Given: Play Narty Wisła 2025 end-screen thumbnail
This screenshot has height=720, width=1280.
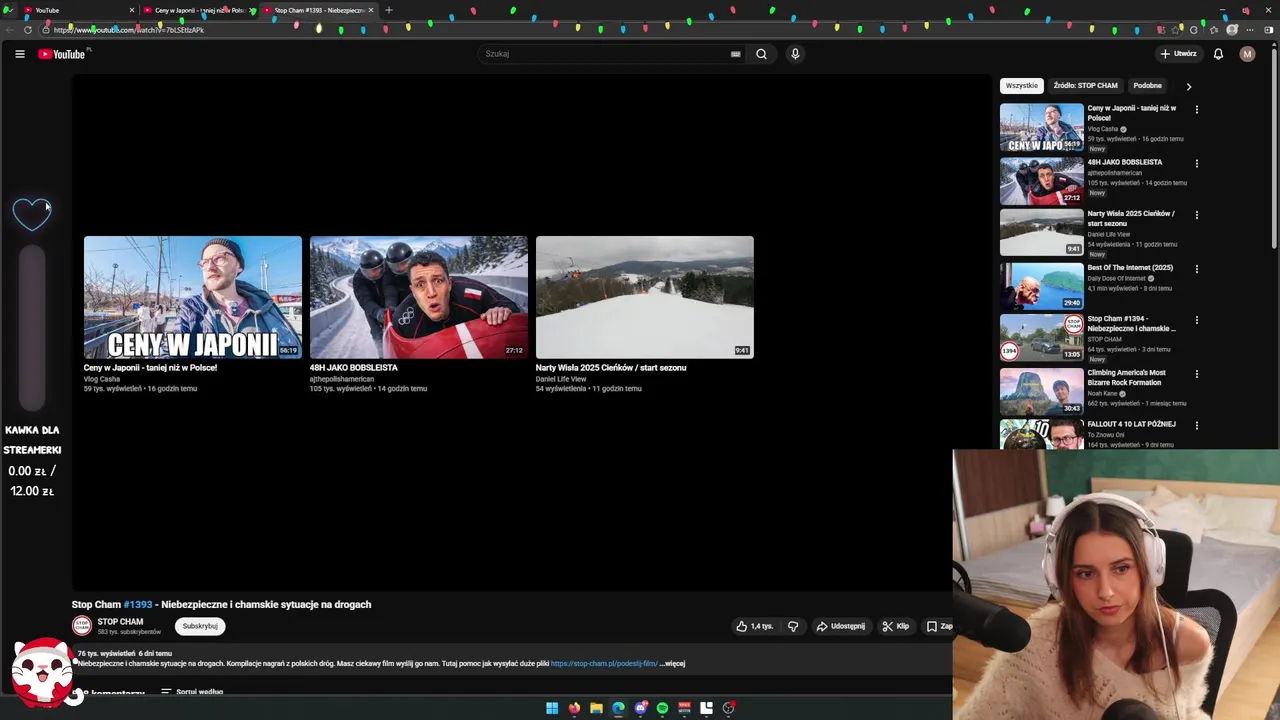Looking at the screenshot, I should tap(645, 297).
